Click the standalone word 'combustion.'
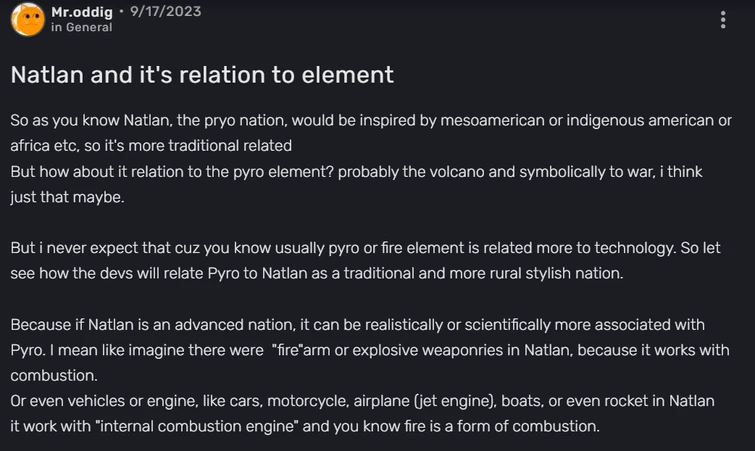Screen dimensions: 755x451 (51, 376)
